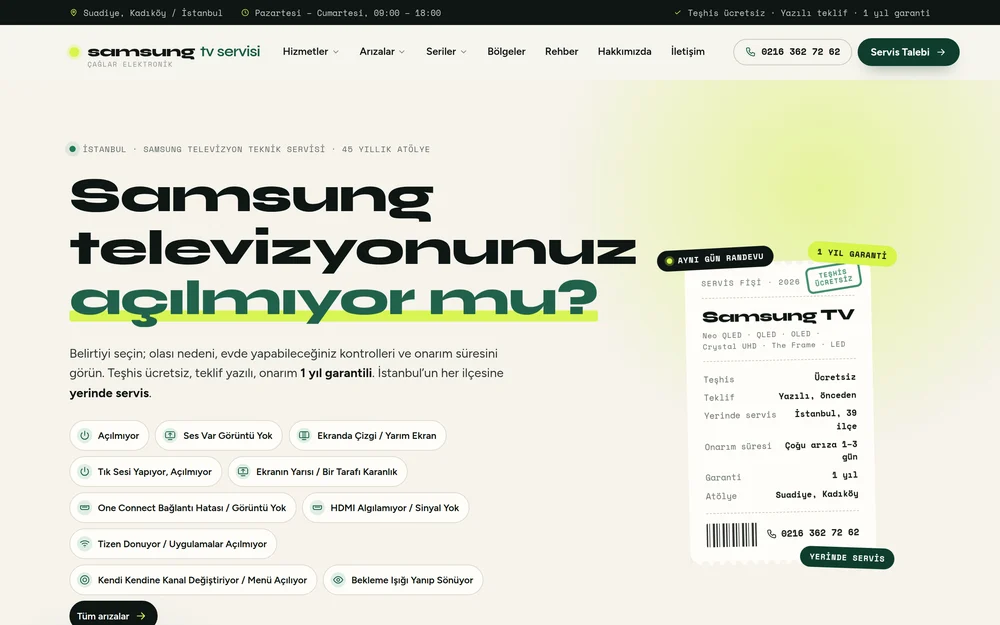1000x625 pixels.
Task: Click the arrow icon in Tüm arızalar button
Action: point(141,616)
